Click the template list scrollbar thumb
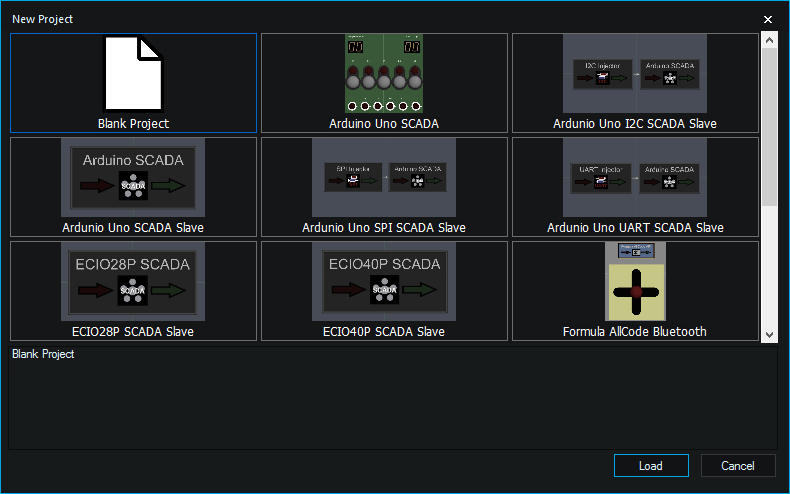This screenshot has width=790, height=494. tap(769, 127)
